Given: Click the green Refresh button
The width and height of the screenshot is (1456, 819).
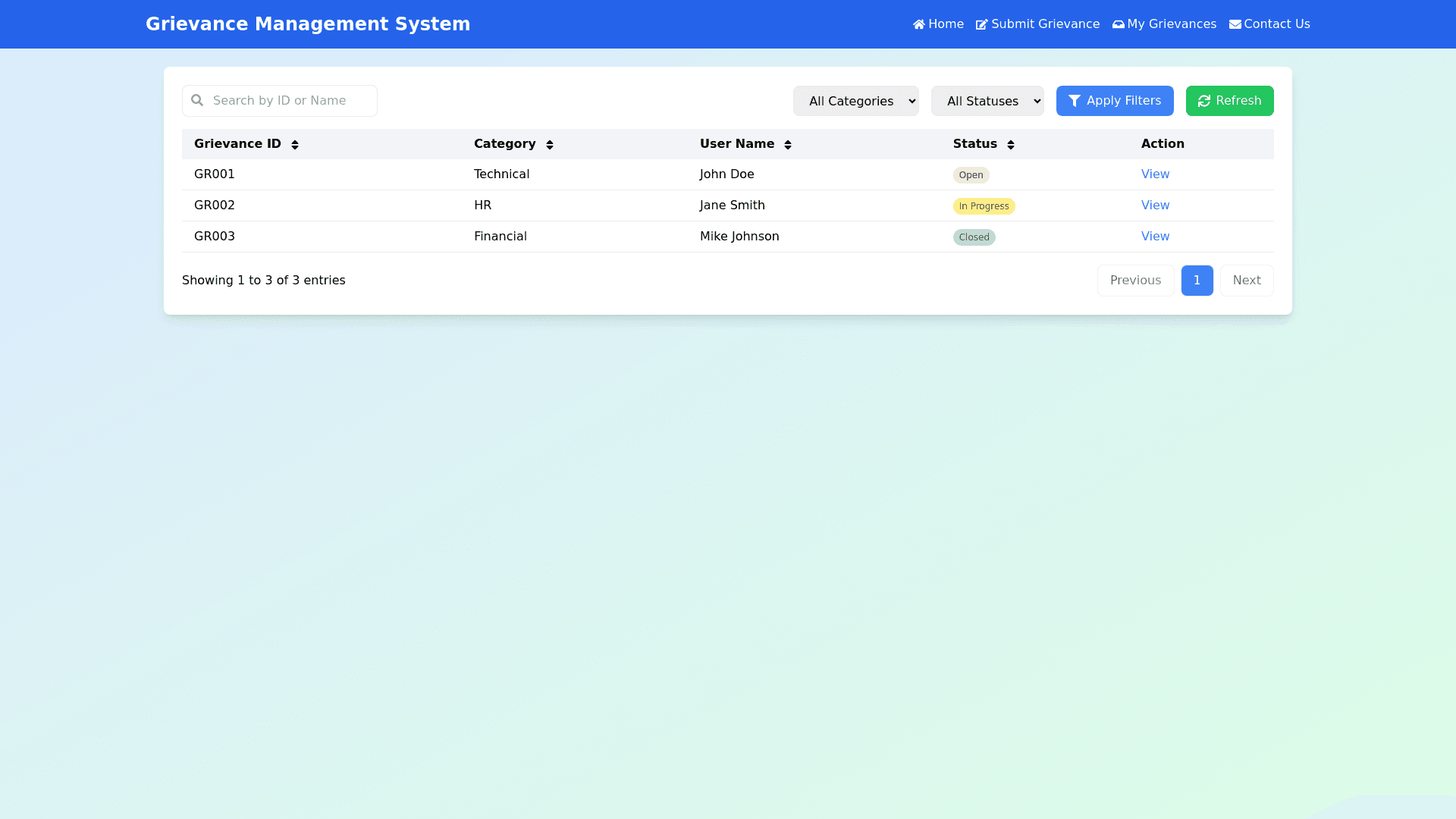Looking at the screenshot, I should tap(1229, 101).
